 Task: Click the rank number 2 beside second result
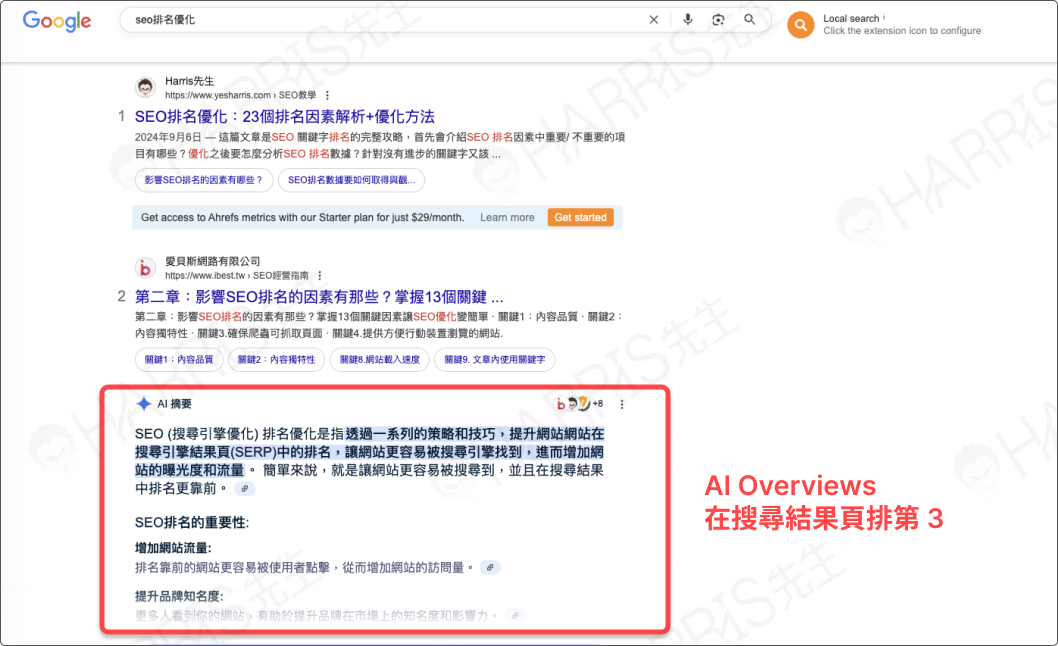[121, 296]
